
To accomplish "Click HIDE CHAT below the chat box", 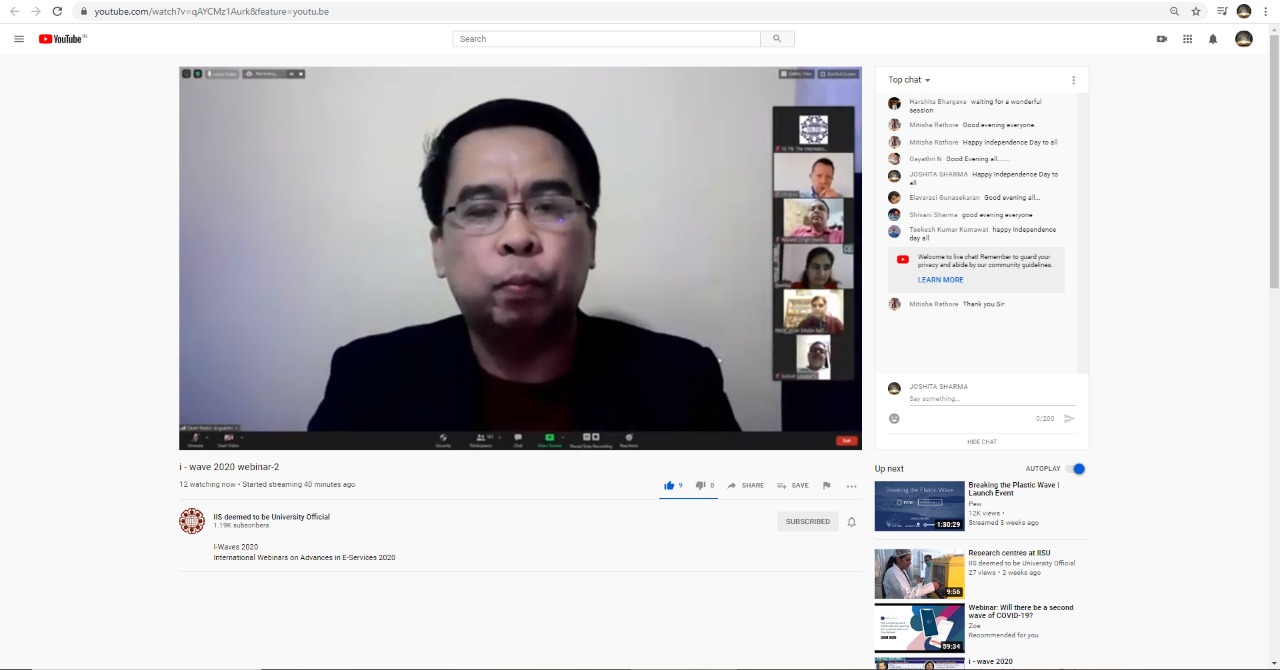I will click(981, 442).
